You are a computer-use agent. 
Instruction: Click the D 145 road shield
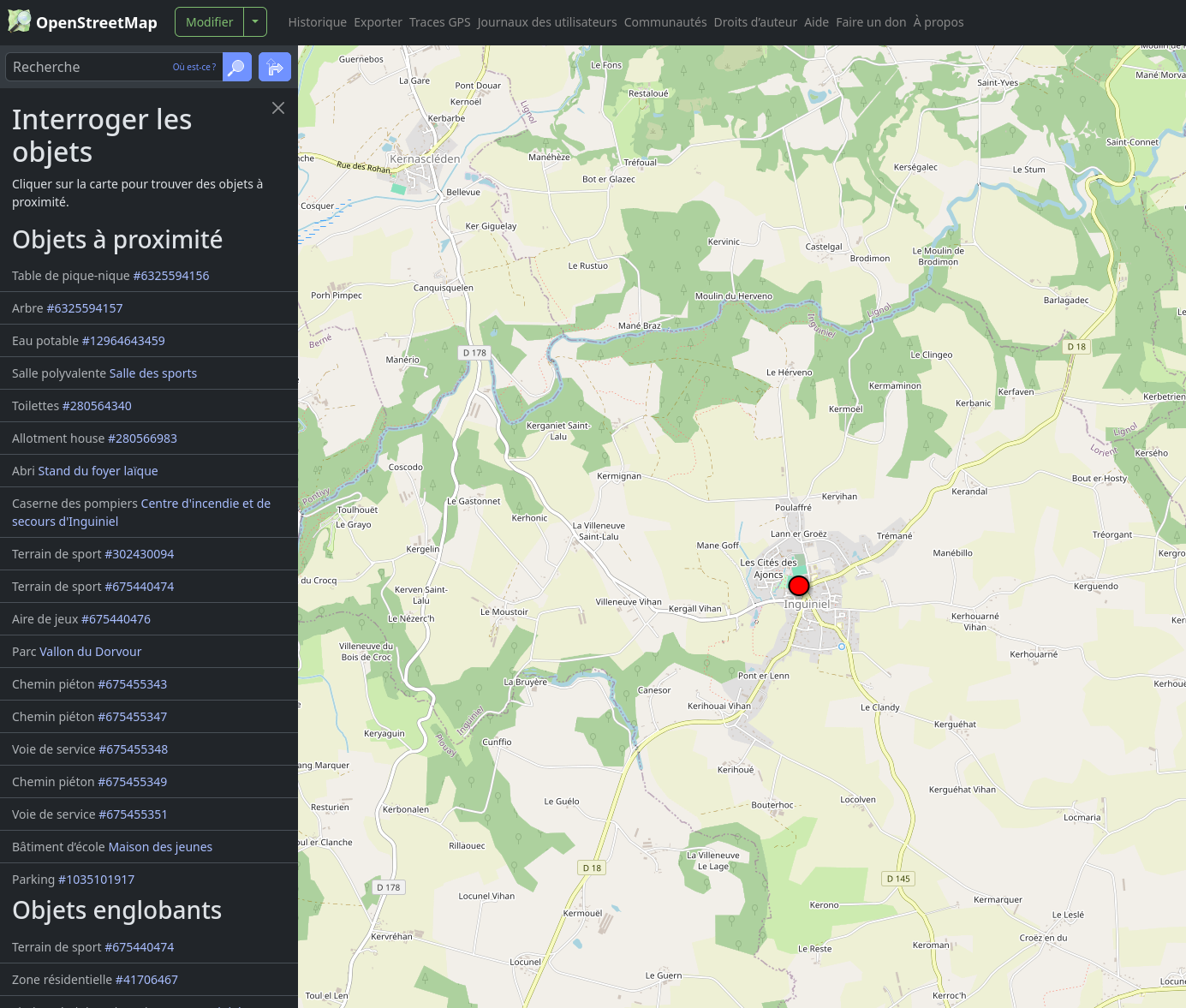point(898,879)
